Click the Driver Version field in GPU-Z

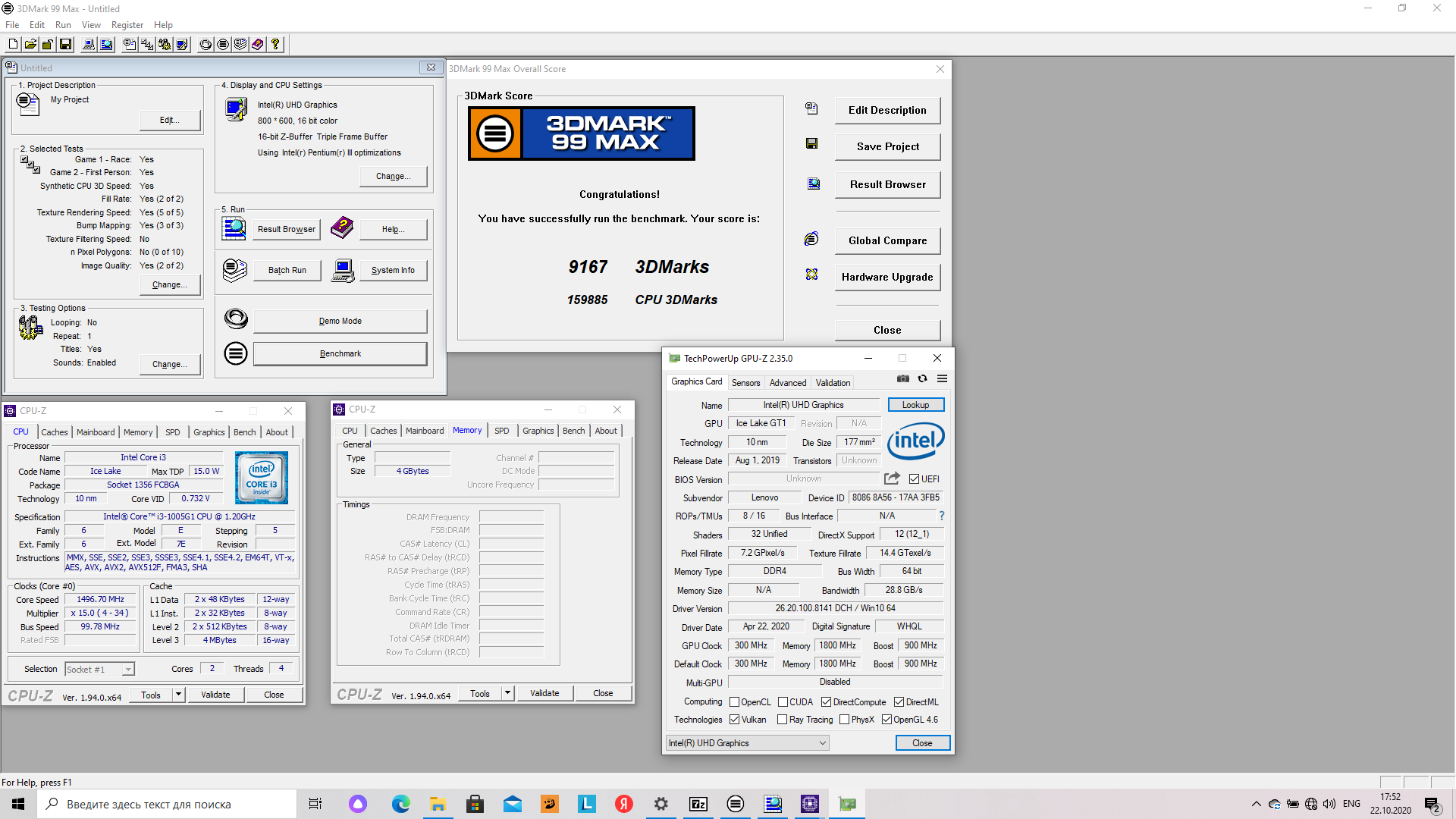pos(835,608)
